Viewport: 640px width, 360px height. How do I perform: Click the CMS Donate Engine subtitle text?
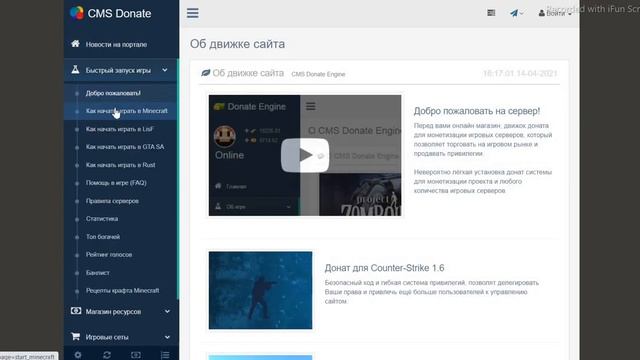coord(318,74)
